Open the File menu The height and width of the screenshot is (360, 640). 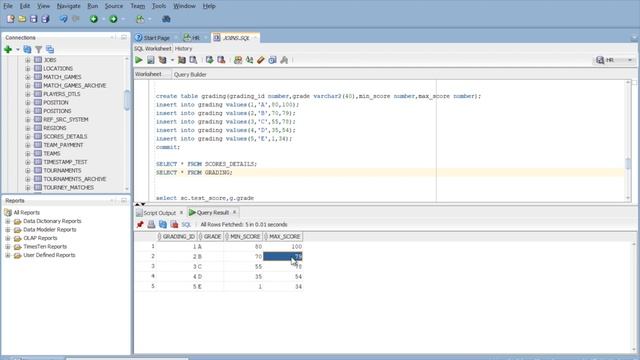(x=8, y=6)
